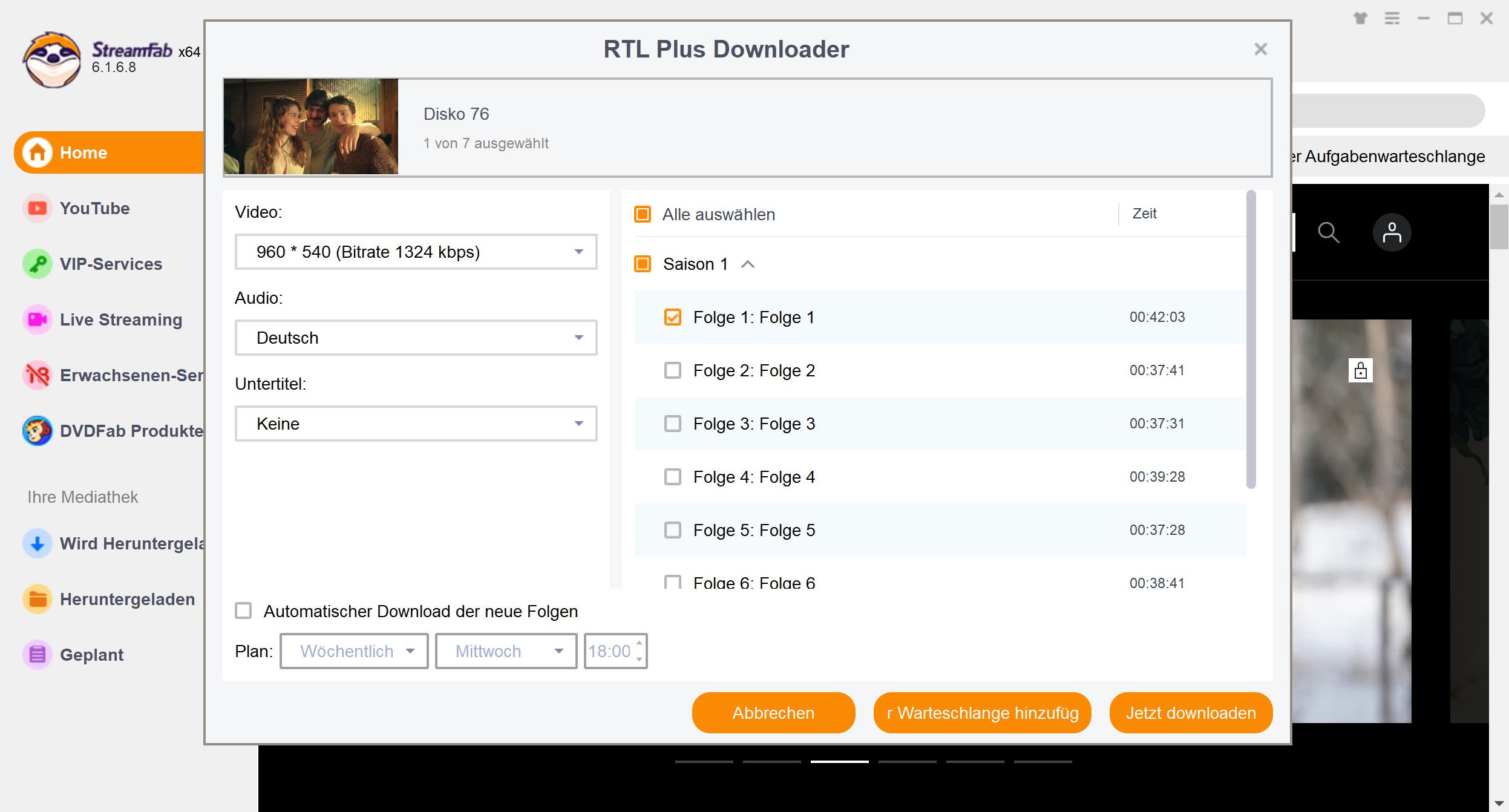This screenshot has height=812, width=1509.
Task: Click the Heruntergeladen folder icon
Action: click(x=38, y=599)
